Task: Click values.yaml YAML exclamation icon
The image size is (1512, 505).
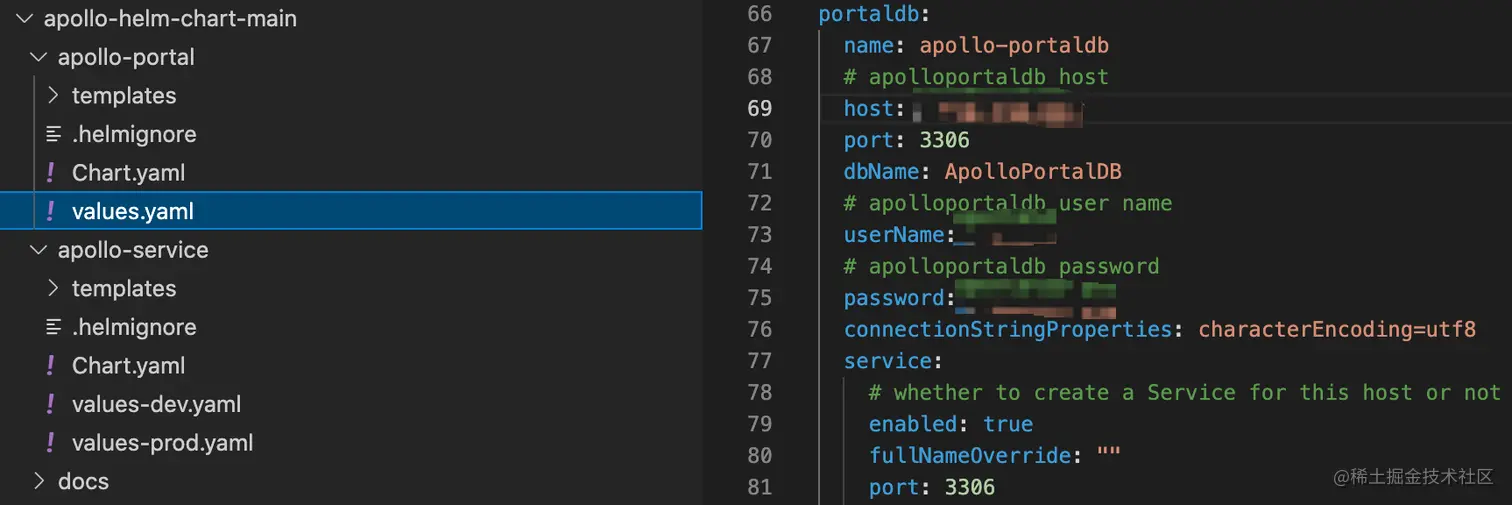Action: pyautogui.click(x=51, y=212)
